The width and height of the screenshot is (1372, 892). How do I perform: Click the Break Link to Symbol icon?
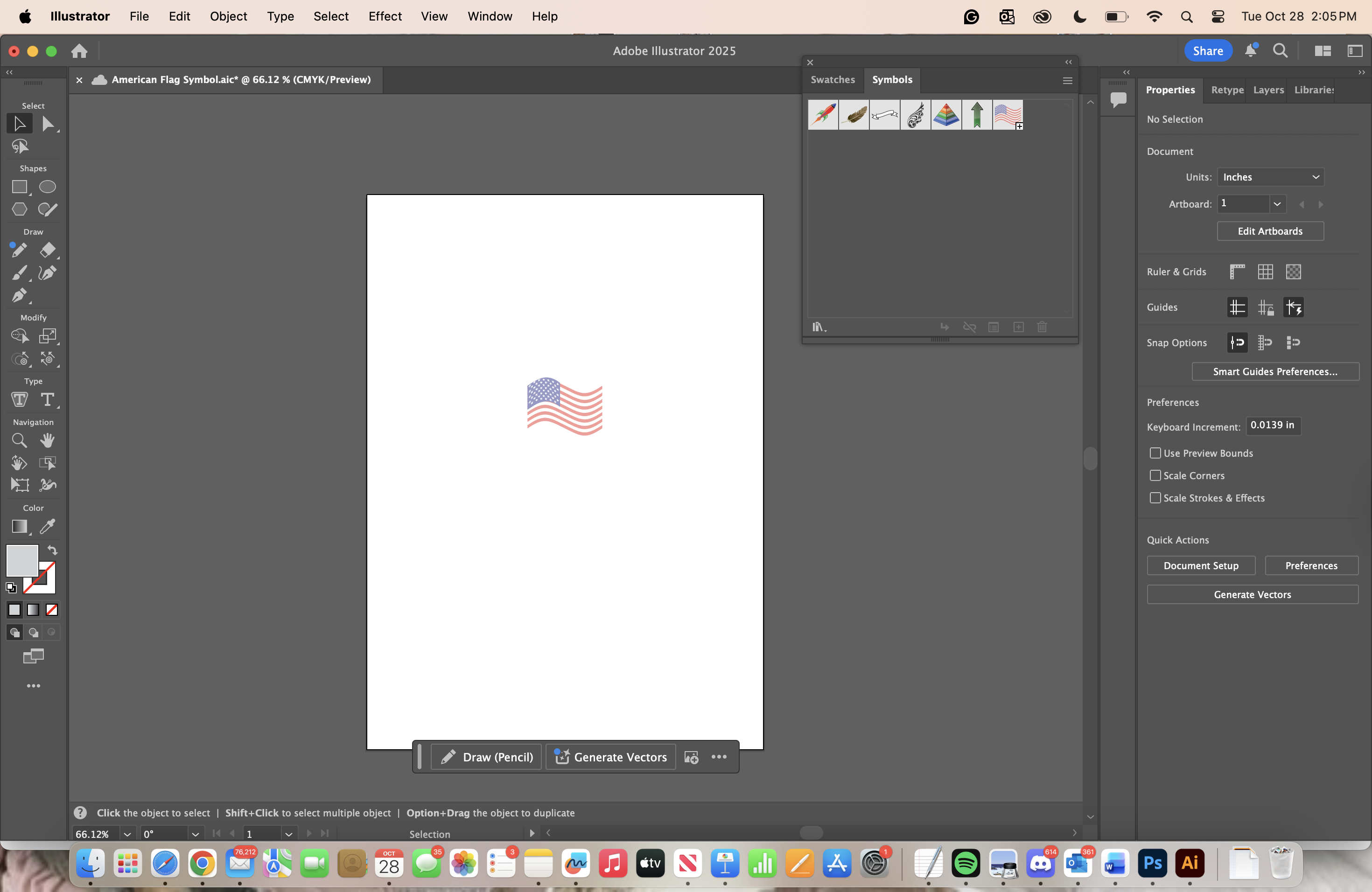970,328
